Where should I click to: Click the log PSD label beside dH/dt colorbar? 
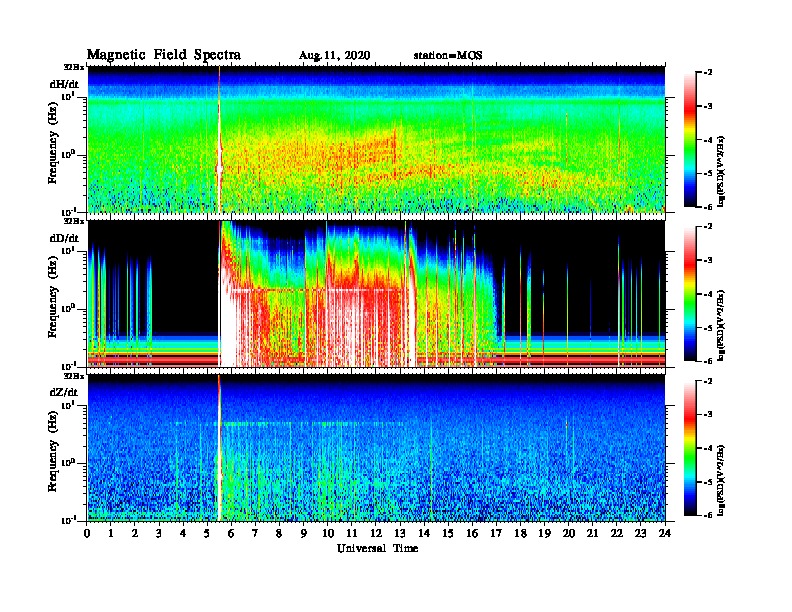click(722, 171)
